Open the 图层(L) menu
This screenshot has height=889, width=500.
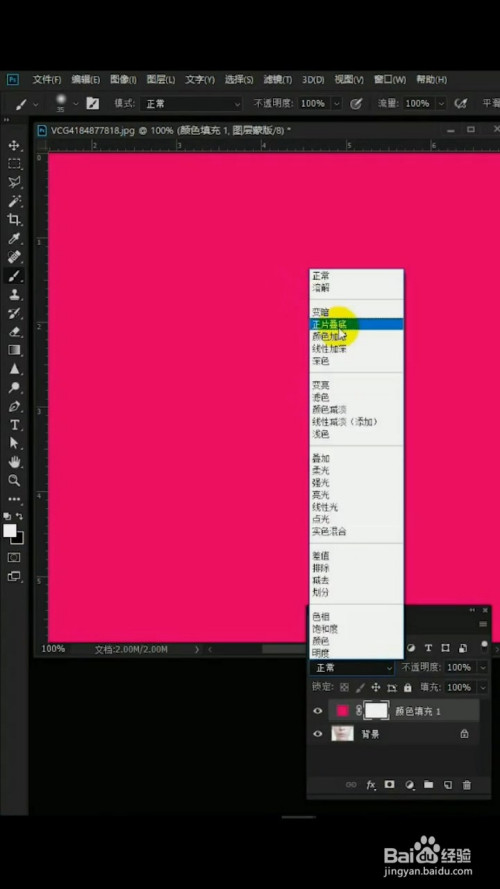point(160,80)
